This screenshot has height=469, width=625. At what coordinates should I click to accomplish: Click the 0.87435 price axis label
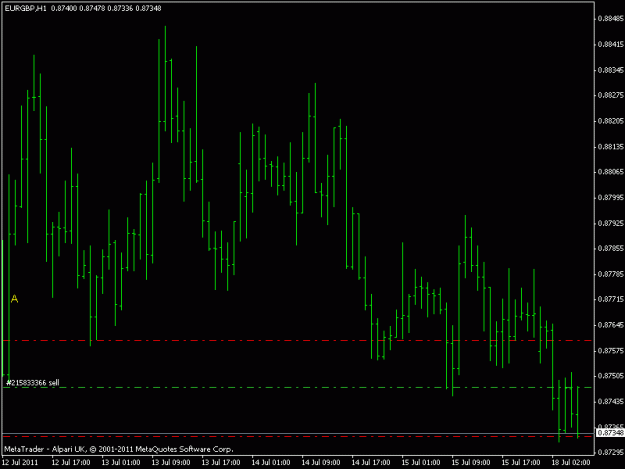[x=611, y=401]
